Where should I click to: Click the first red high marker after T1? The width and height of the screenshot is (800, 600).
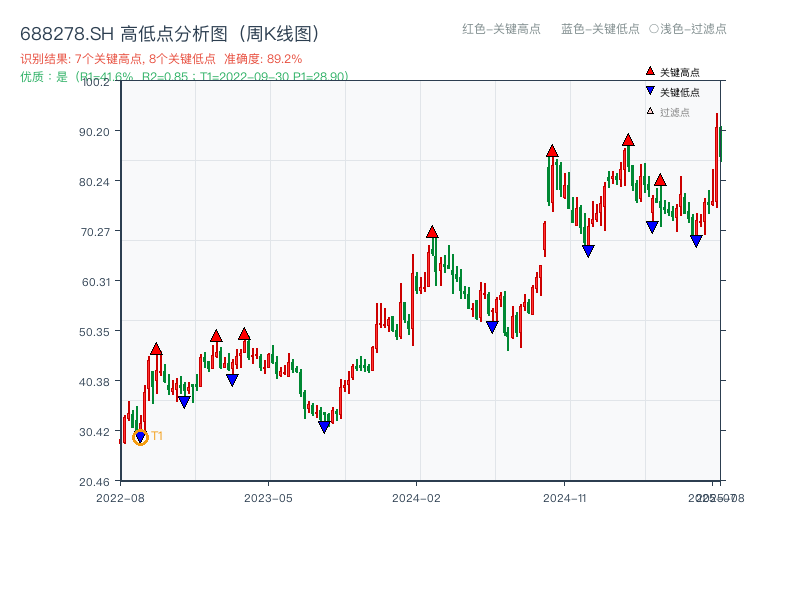click(156, 349)
